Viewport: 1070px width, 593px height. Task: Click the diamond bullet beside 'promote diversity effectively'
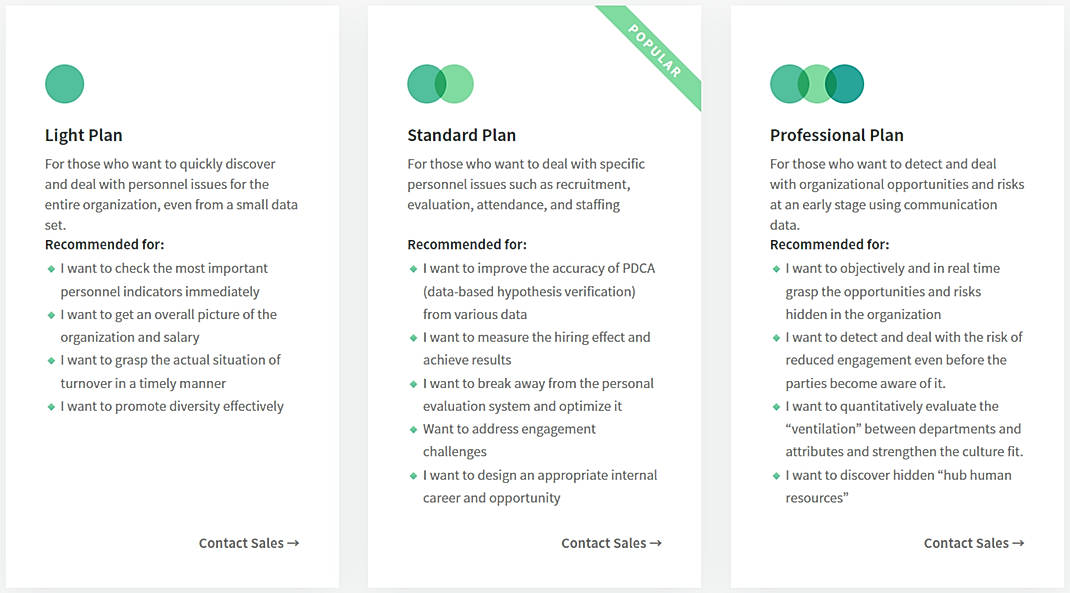[x=50, y=406]
